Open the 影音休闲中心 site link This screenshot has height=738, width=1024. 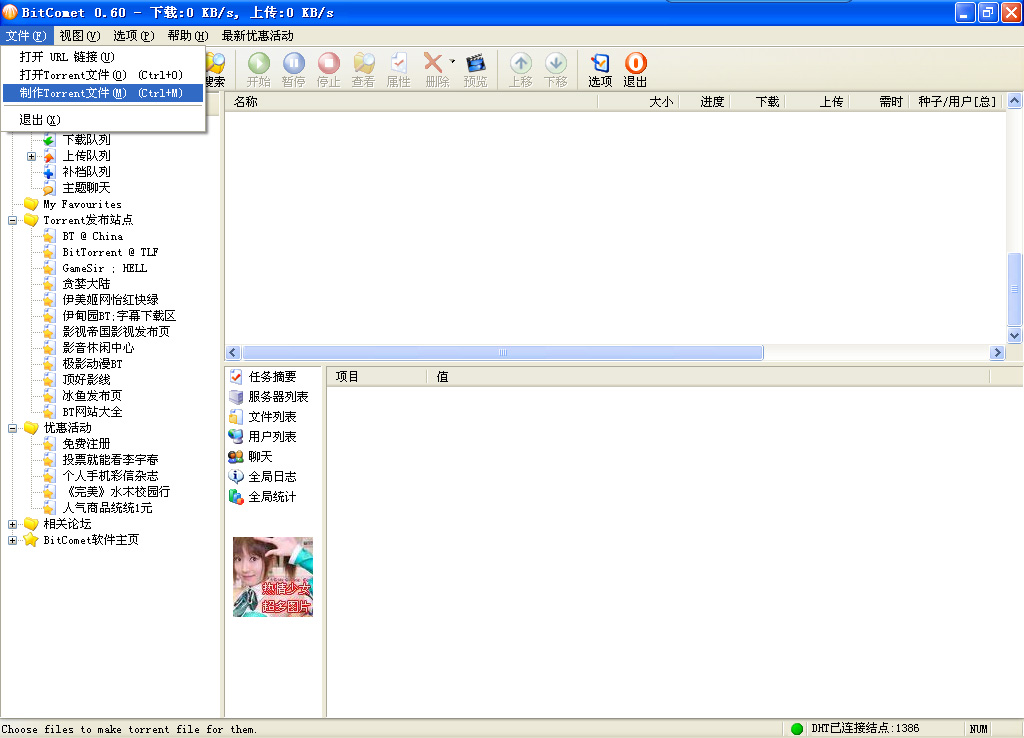coord(98,348)
